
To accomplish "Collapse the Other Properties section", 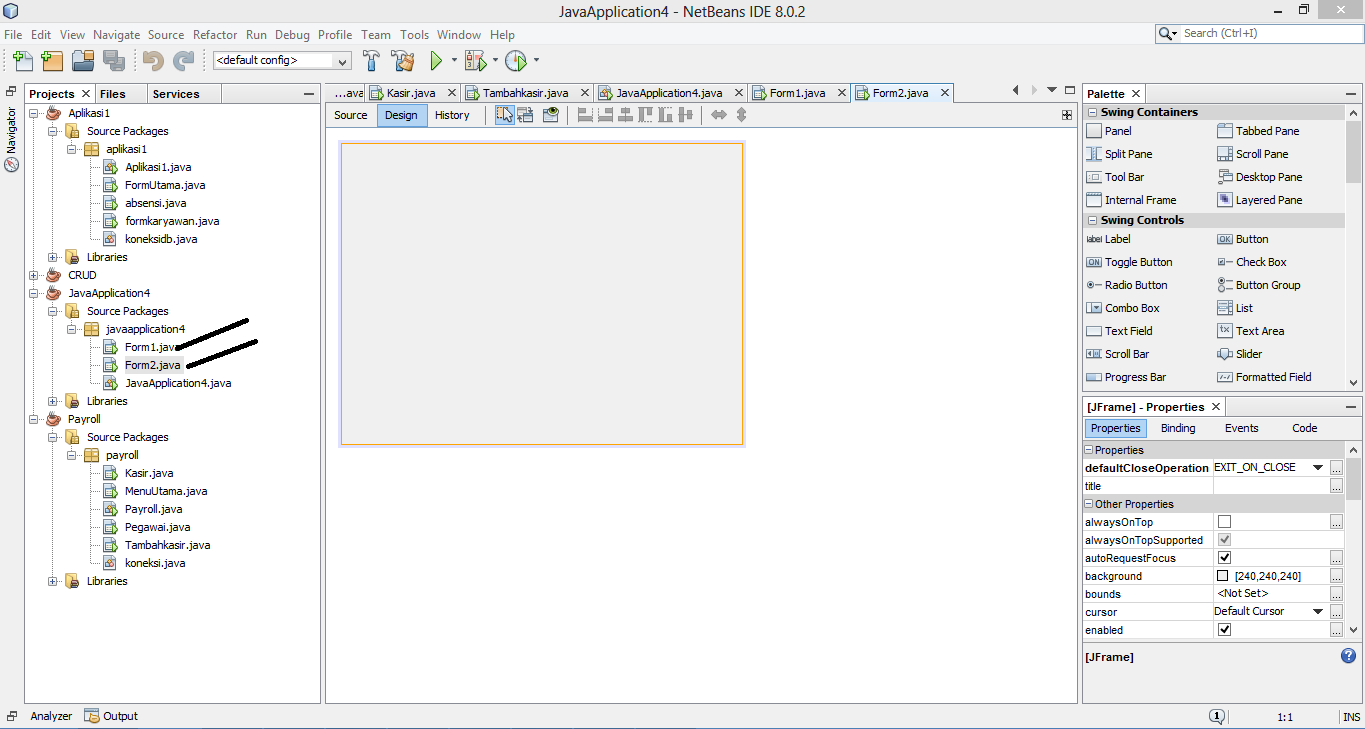I will click(1090, 505).
